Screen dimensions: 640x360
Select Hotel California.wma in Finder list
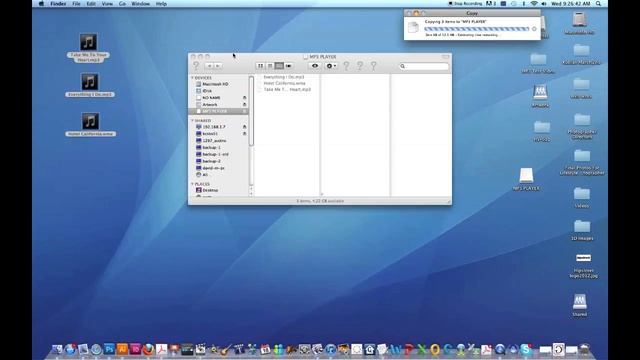click(x=284, y=83)
